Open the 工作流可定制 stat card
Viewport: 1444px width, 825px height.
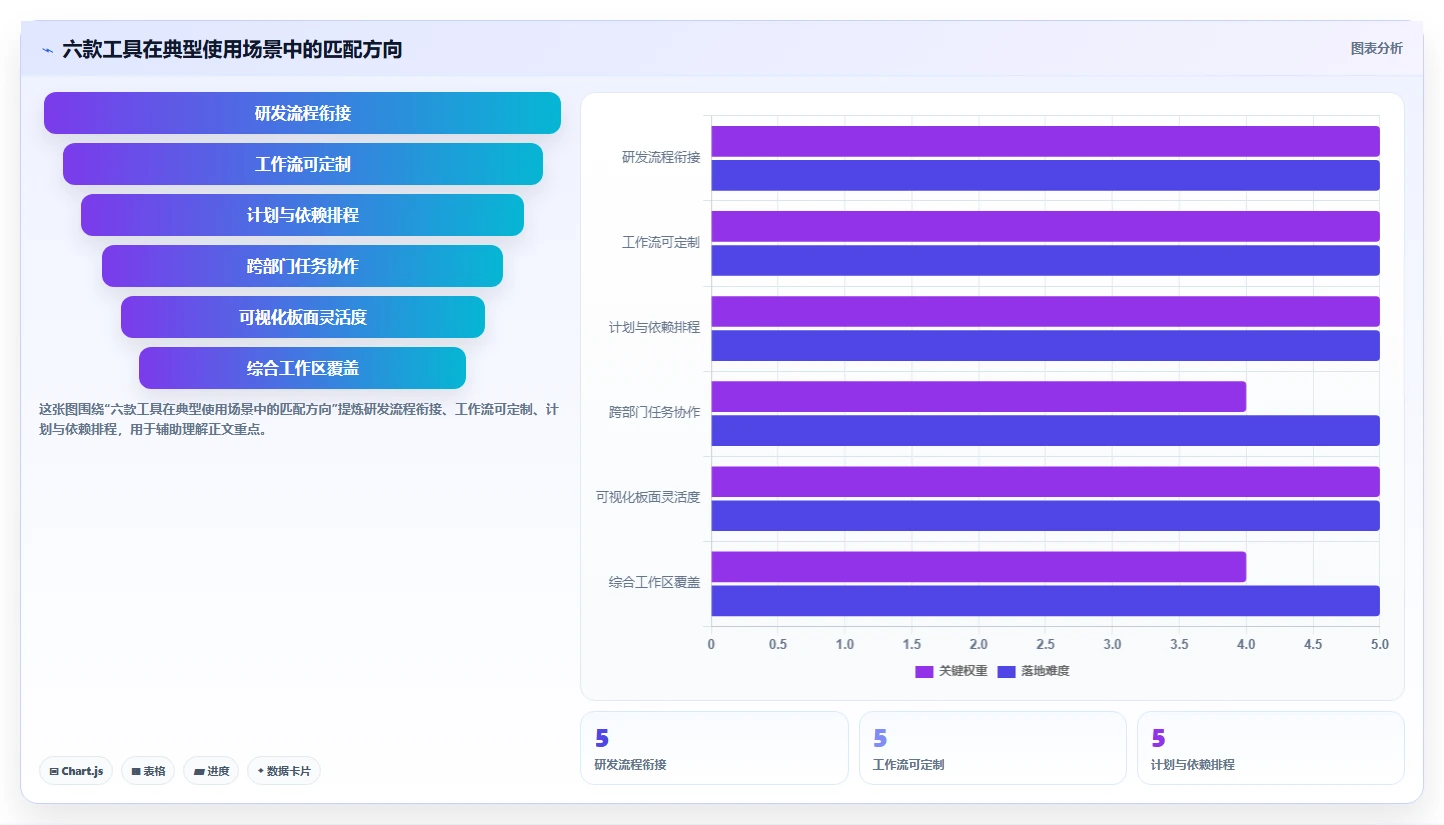[992, 748]
